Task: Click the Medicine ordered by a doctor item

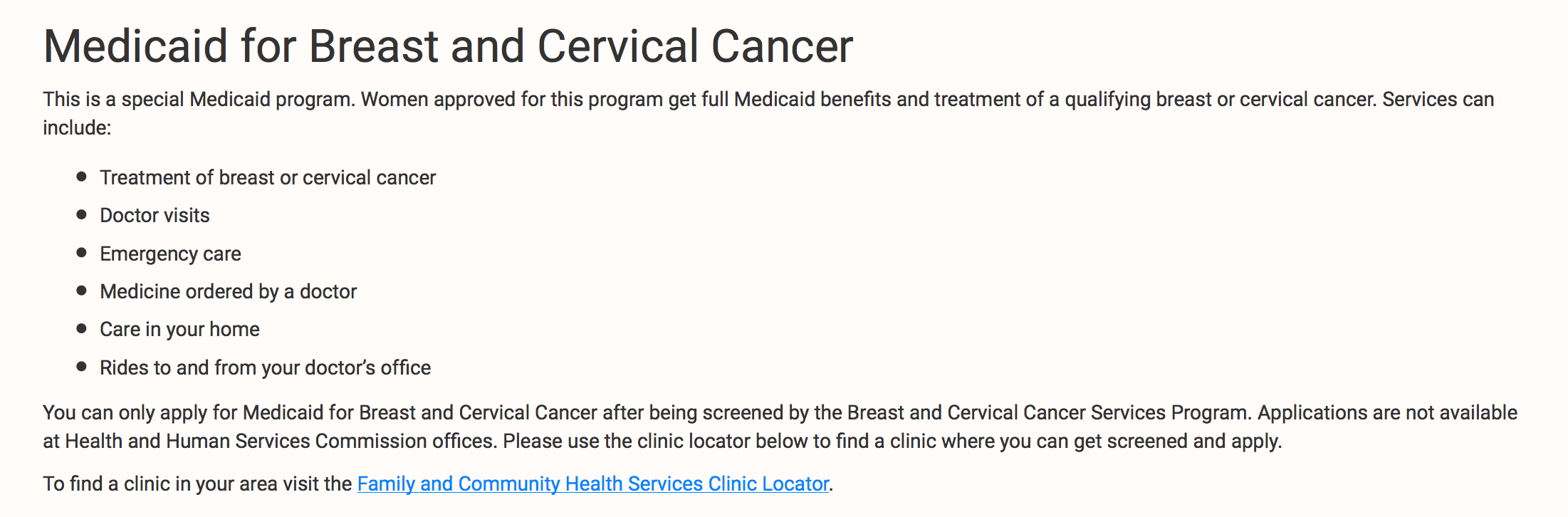Action: pos(228,291)
